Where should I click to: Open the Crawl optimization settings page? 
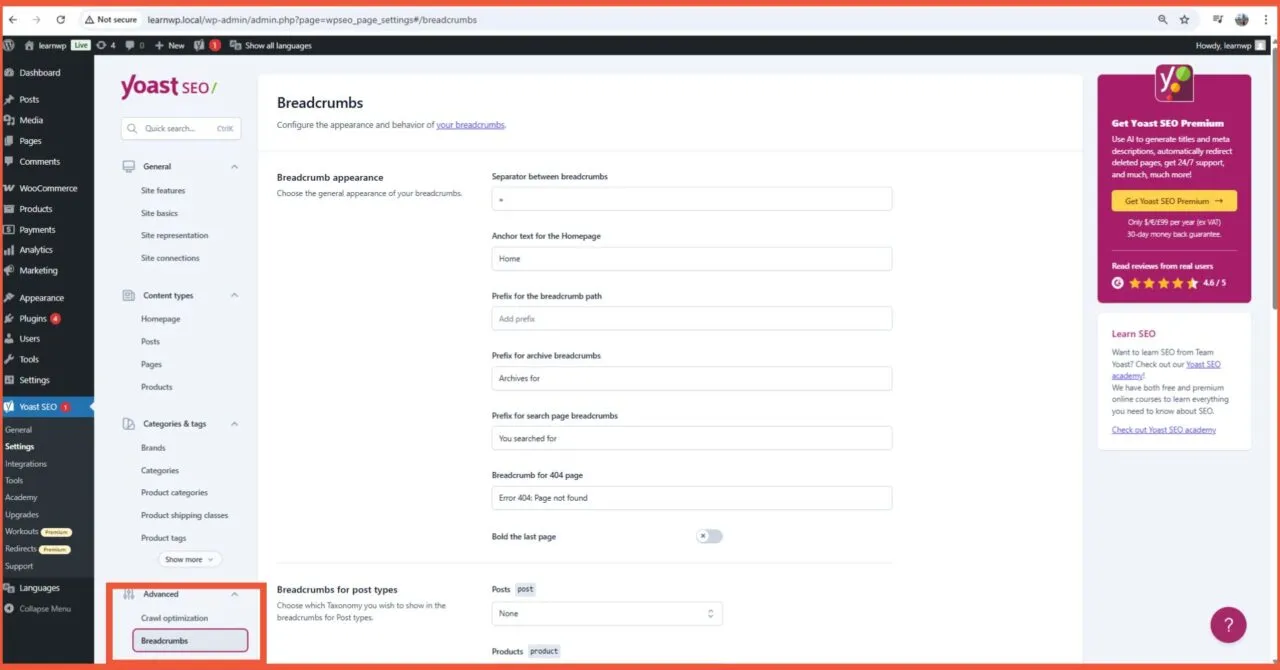[175, 617]
